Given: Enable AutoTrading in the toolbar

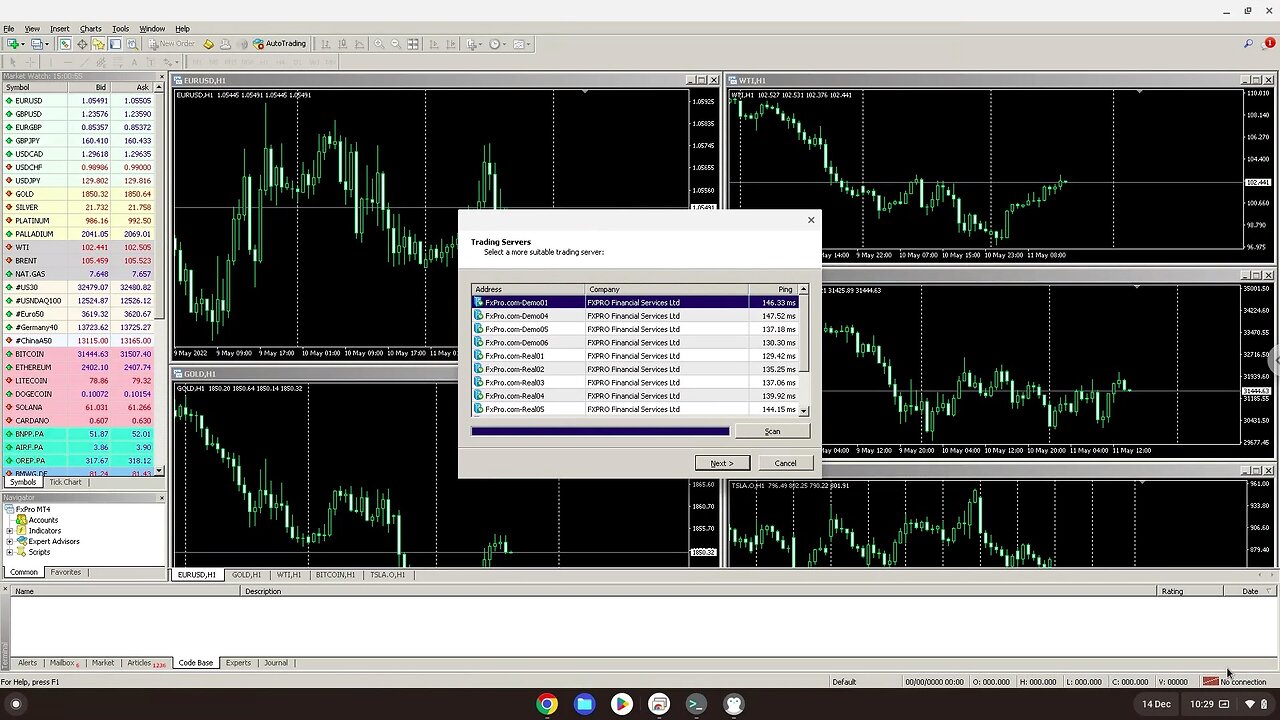Looking at the screenshot, I should coord(279,44).
